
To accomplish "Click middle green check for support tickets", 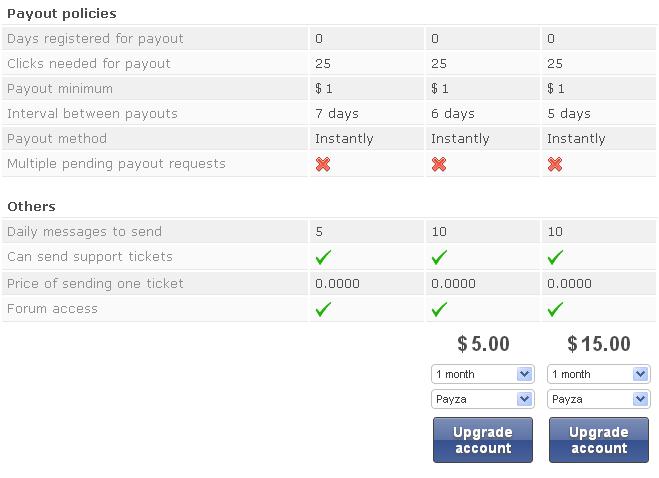I will [x=439, y=258].
